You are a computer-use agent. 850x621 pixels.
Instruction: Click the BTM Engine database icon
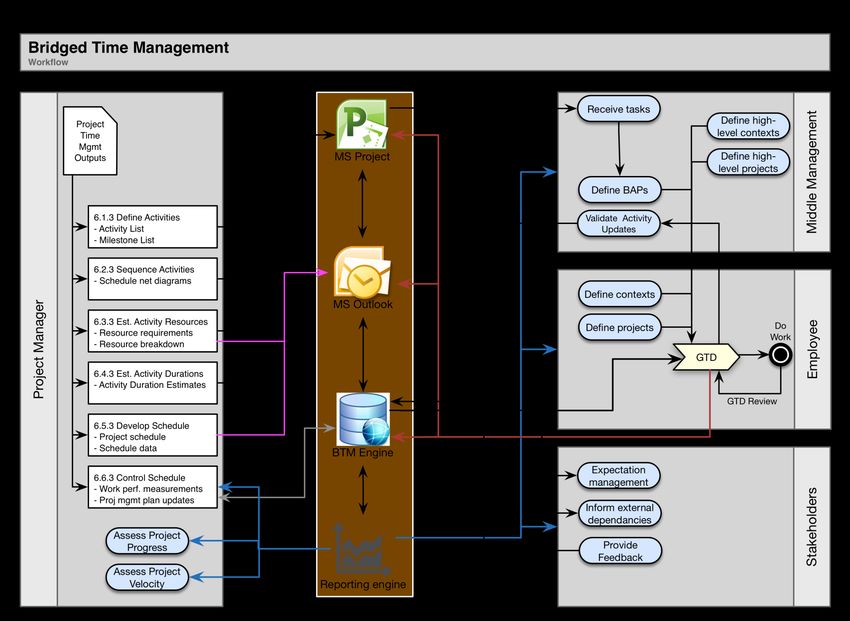click(x=363, y=419)
